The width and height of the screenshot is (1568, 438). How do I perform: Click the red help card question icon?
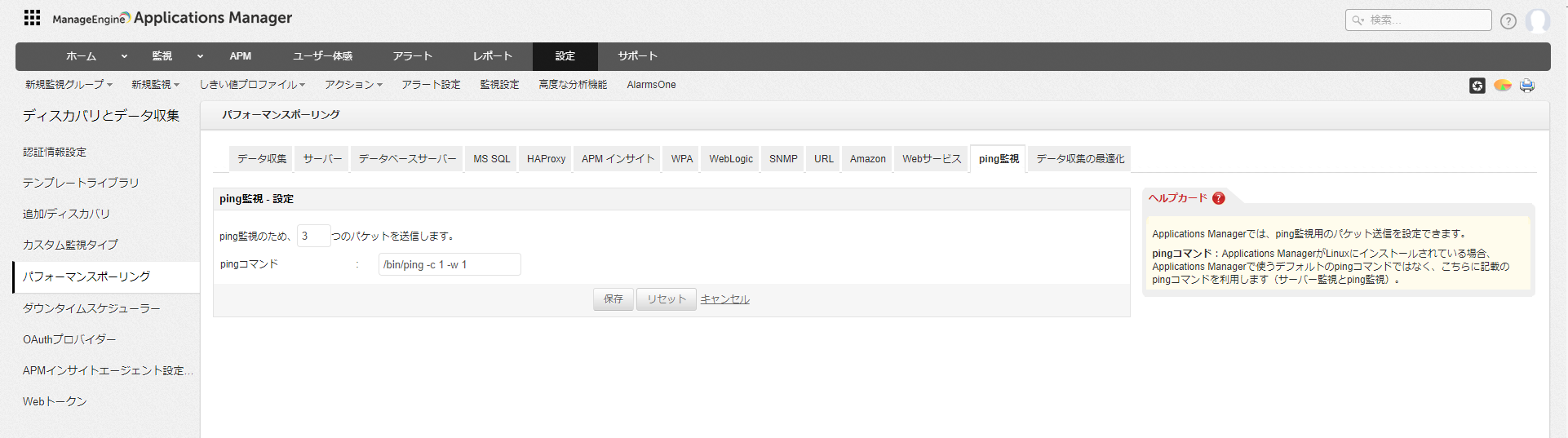point(1219,198)
